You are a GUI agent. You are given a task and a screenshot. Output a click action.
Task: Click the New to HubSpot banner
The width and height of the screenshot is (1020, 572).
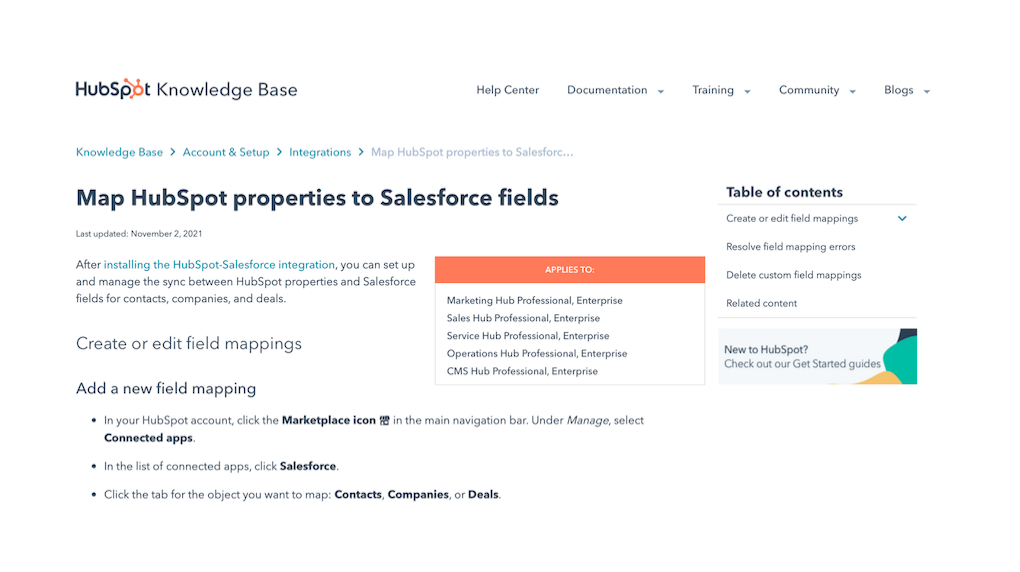[x=817, y=357]
